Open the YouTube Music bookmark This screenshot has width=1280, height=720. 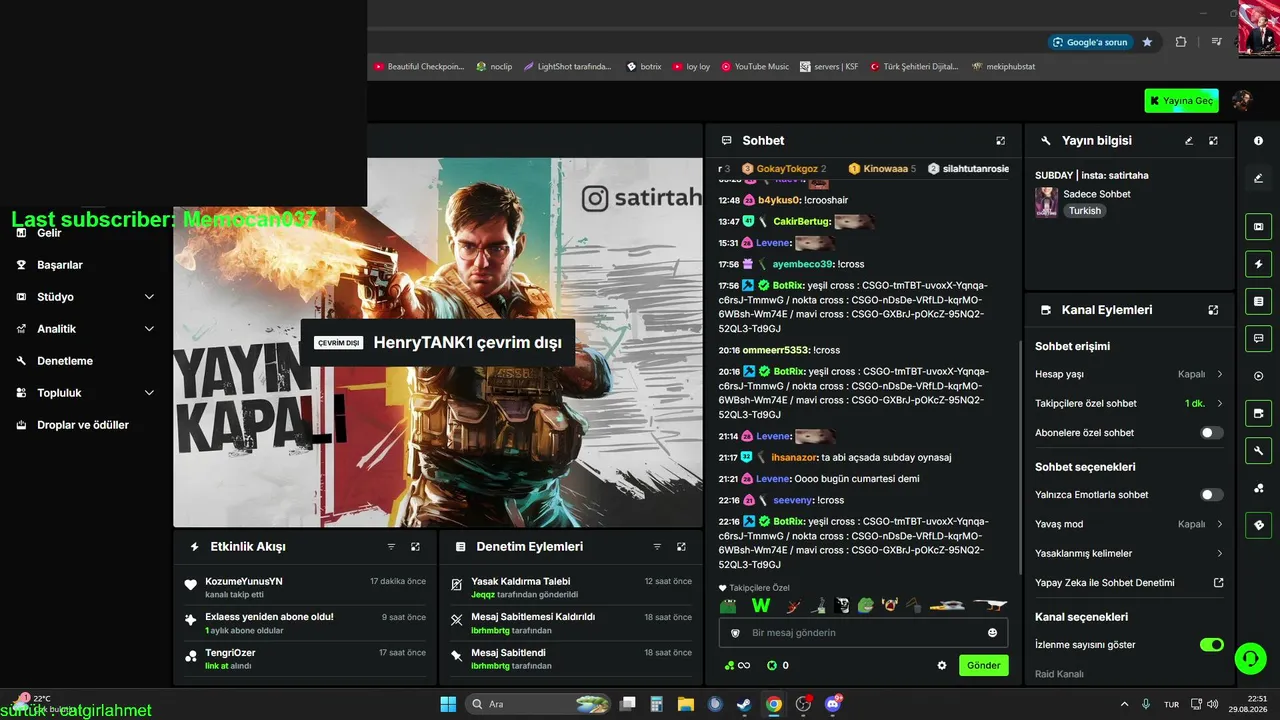pyautogui.click(x=755, y=67)
